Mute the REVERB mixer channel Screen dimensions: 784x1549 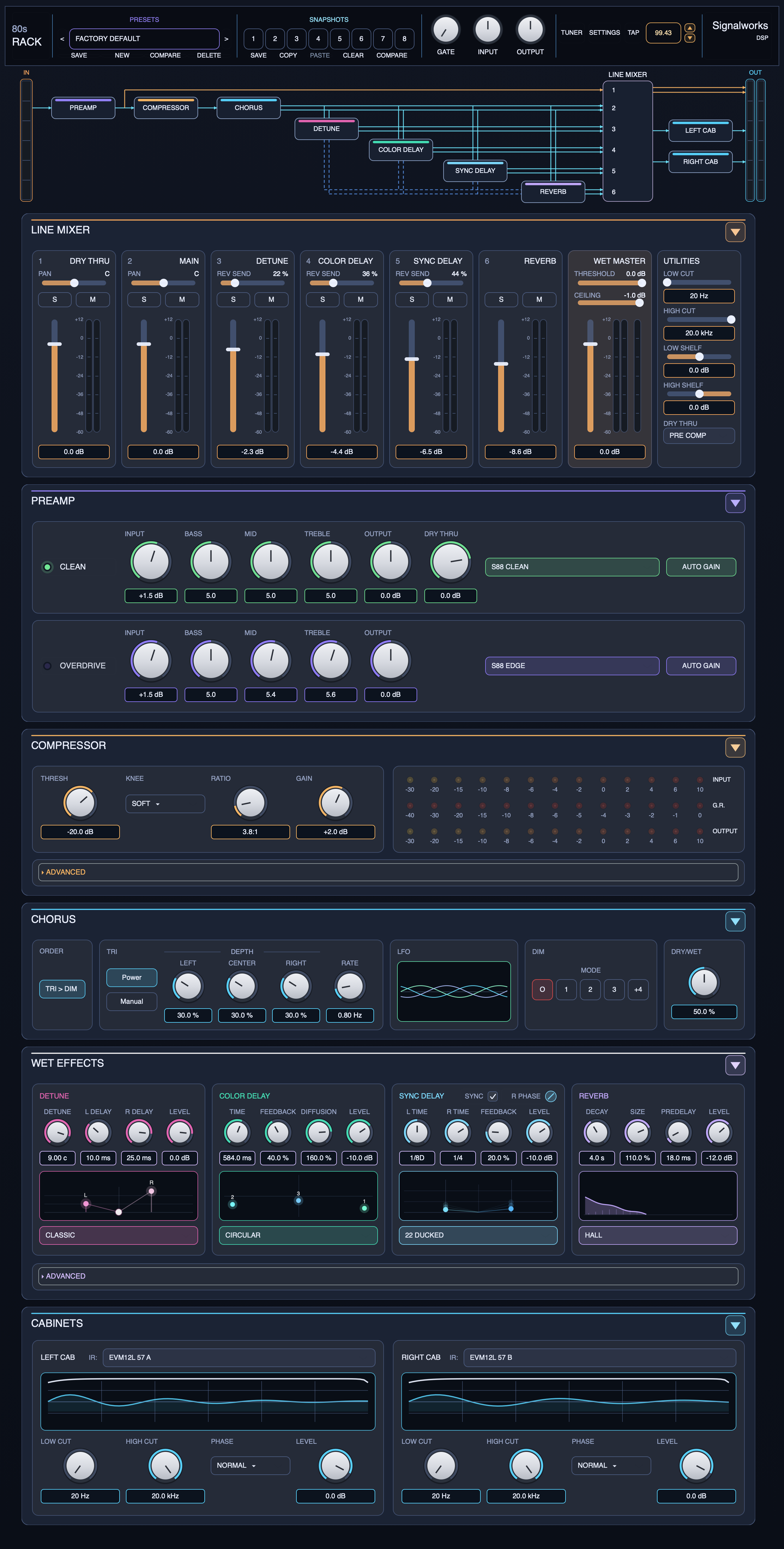[539, 299]
